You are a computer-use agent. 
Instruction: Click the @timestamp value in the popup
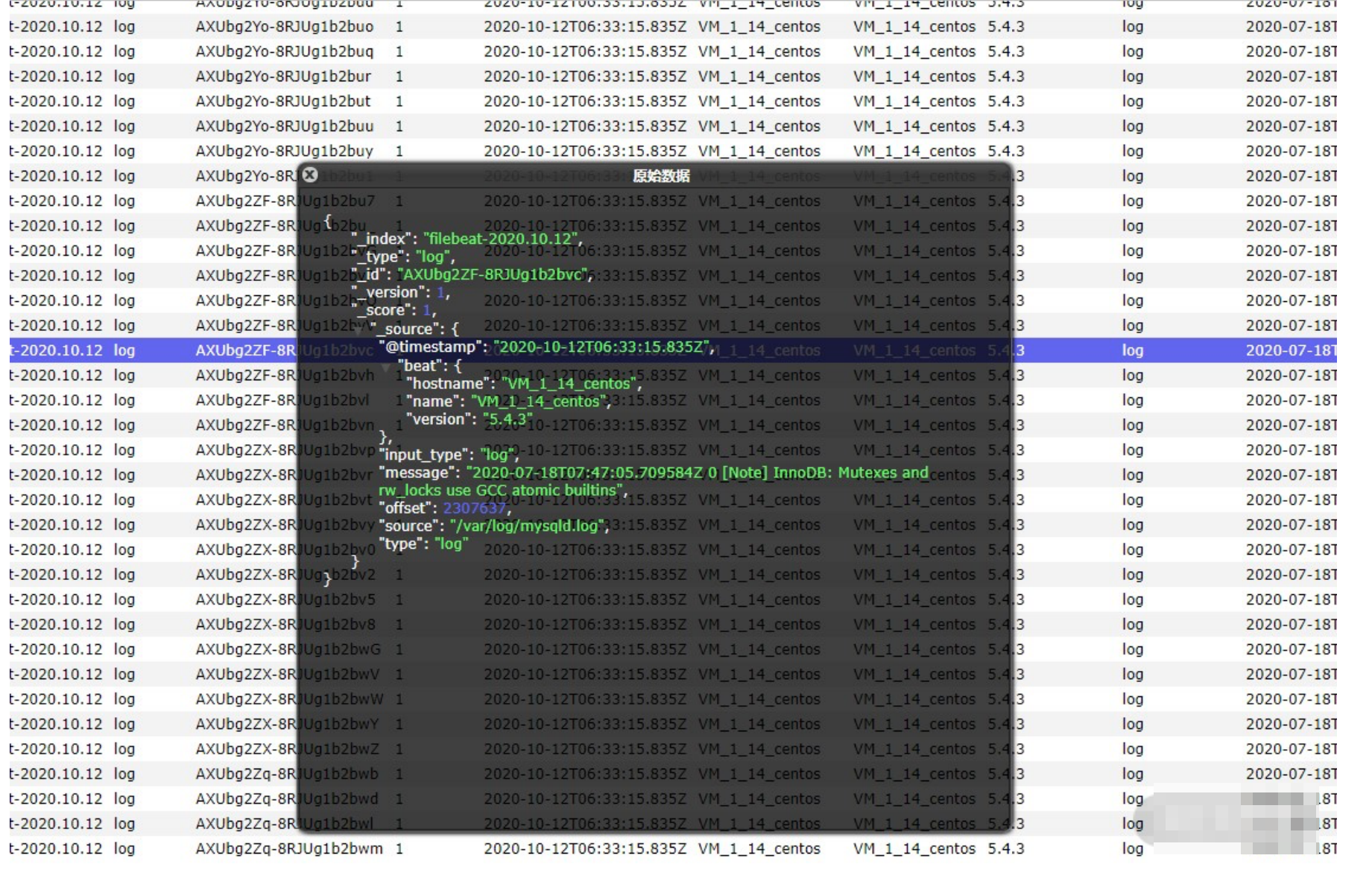tap(601, 347)
